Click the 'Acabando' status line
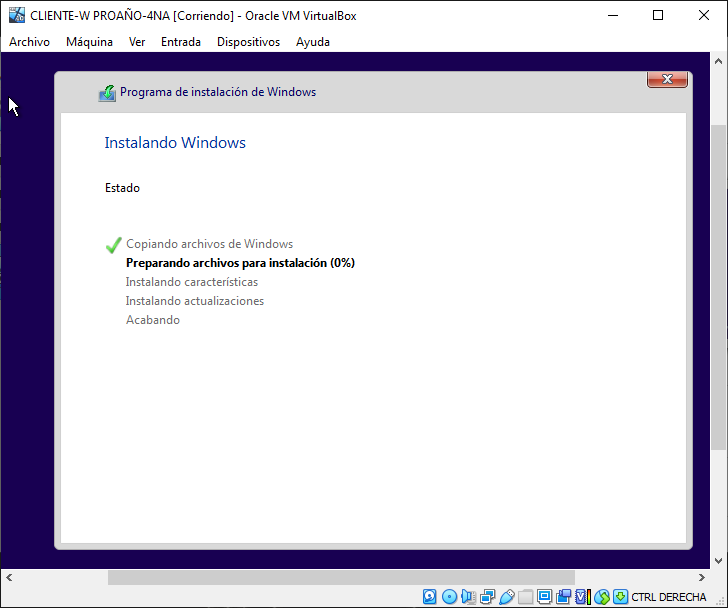The image size is (728, 608). point(153,320)
